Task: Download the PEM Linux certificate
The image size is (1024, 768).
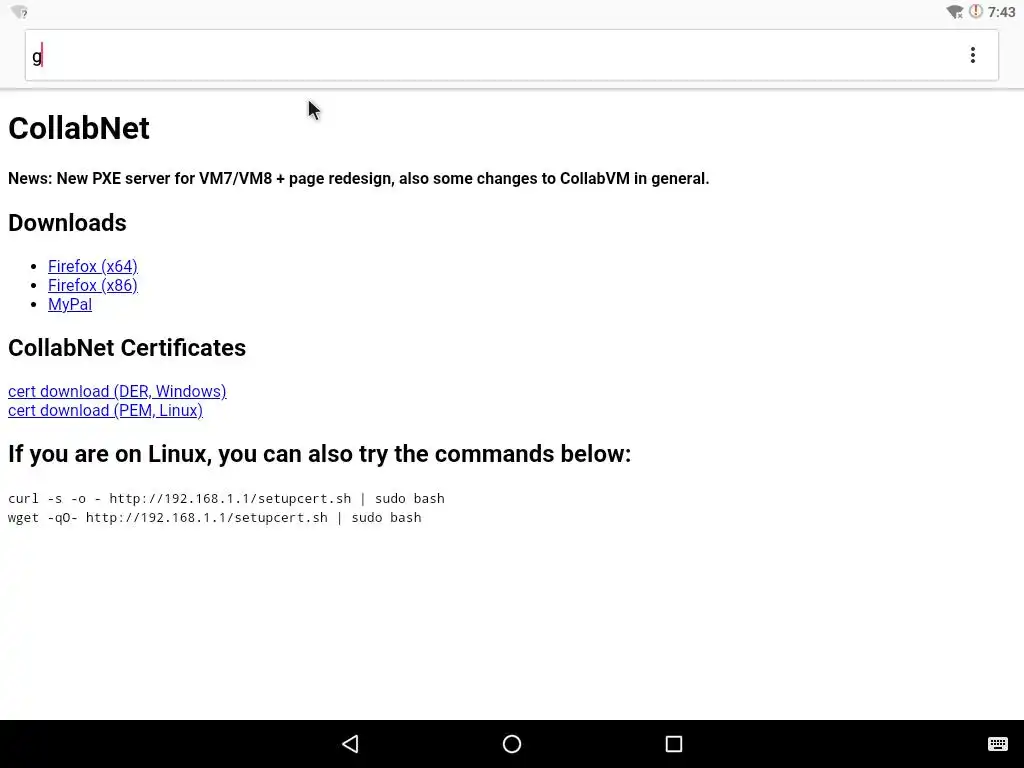Action: pyautogui.click(x=105, y=410)
